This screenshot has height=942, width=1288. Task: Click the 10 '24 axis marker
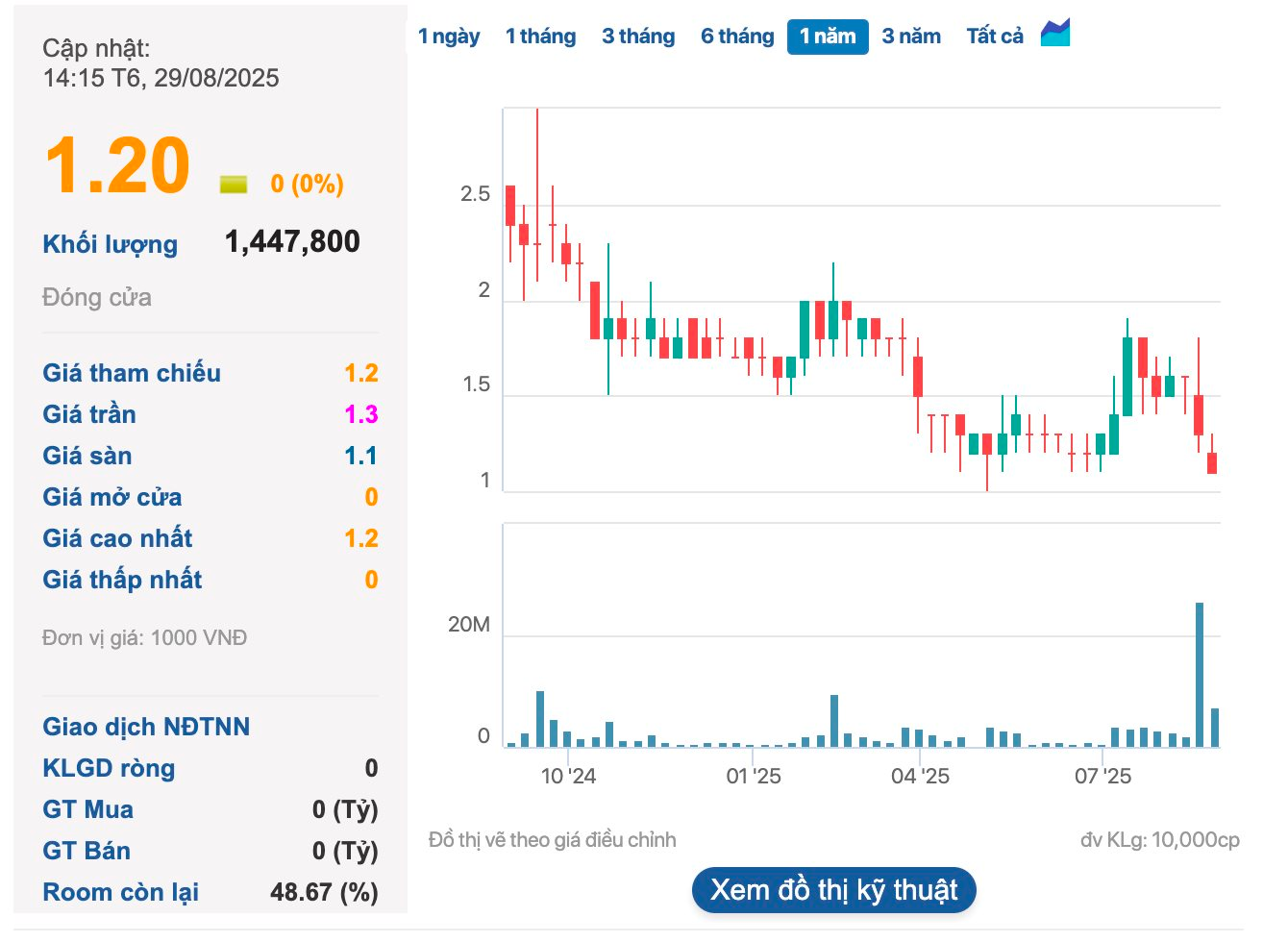pos(568,776)
